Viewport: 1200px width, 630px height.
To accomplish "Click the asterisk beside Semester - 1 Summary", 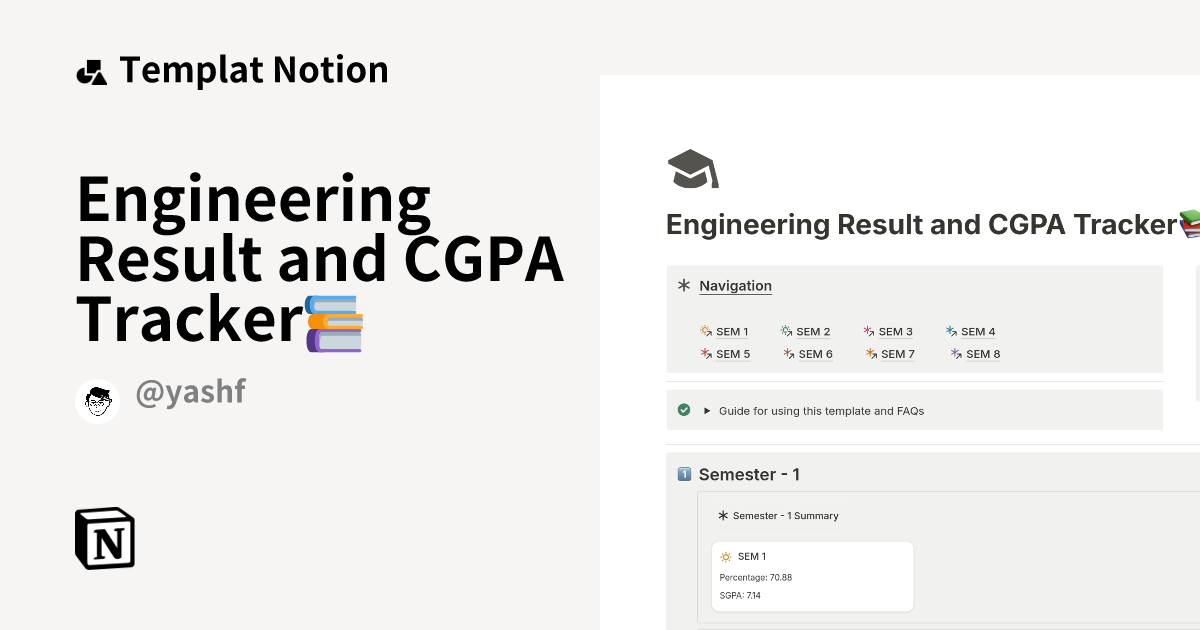I will pos(723,515).
